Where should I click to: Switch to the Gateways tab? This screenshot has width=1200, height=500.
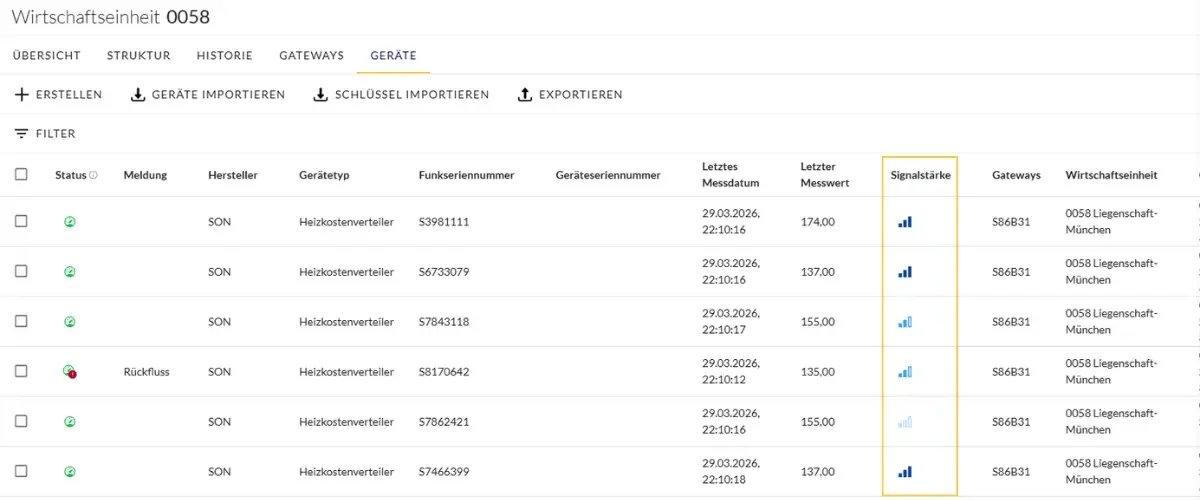[312, 56]
